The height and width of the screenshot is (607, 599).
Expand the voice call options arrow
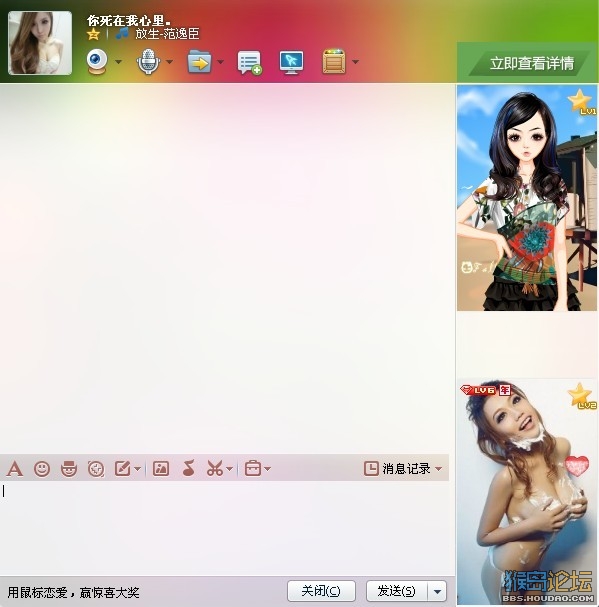(169, 62)
